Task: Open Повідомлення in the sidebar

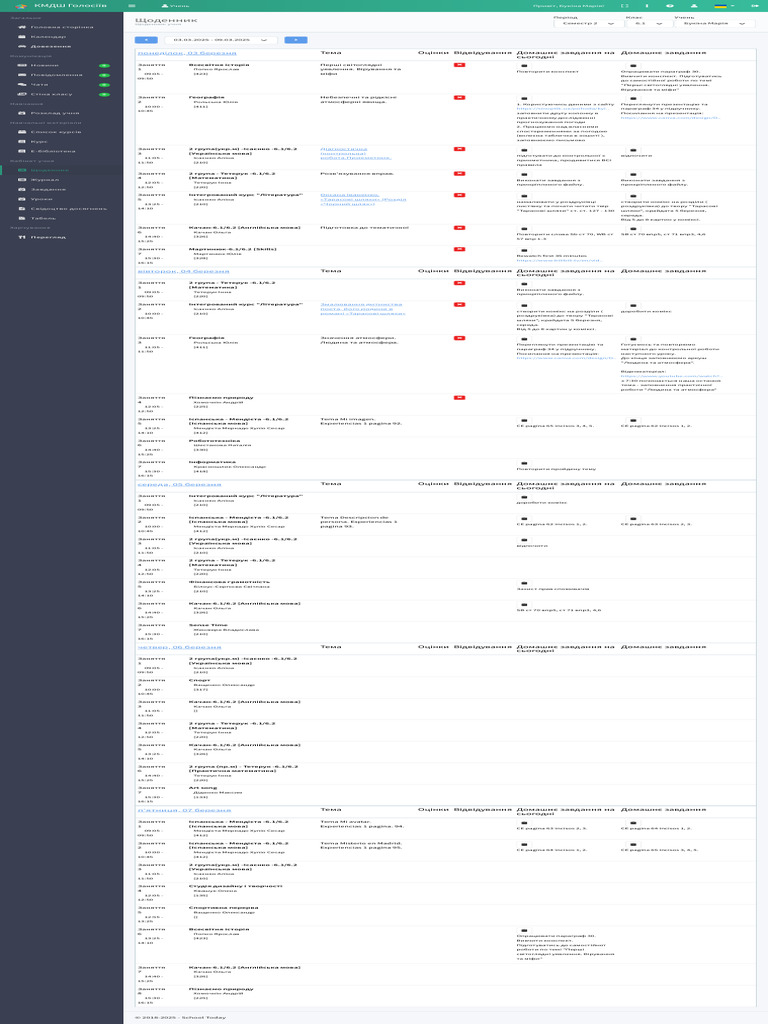Action: tap(61, 75)
